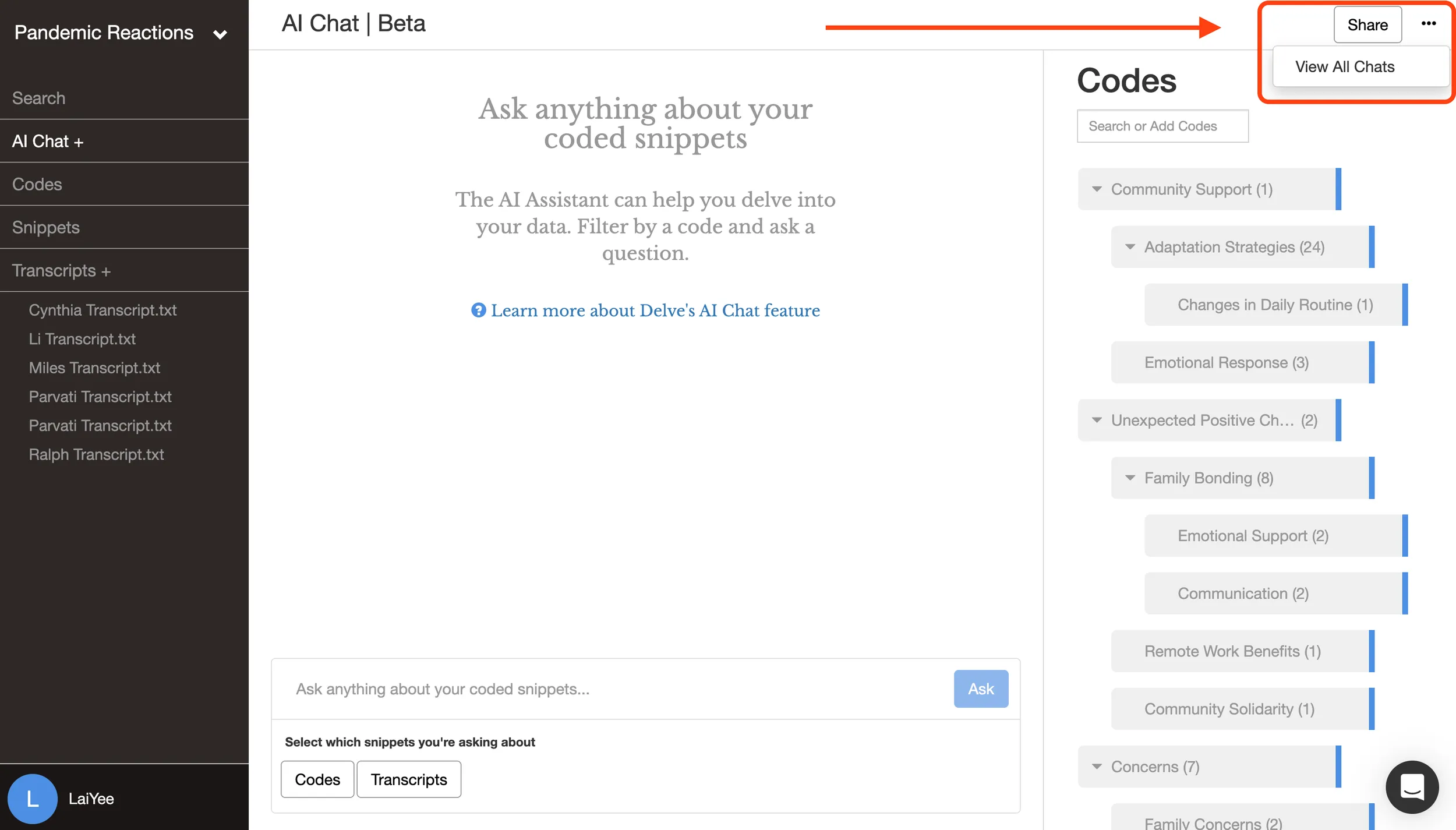1456x830 pixels.
Task: Open Pandemic Reactions project dropdown chevron
Action: pyautogui.click(x=220, y=34)
